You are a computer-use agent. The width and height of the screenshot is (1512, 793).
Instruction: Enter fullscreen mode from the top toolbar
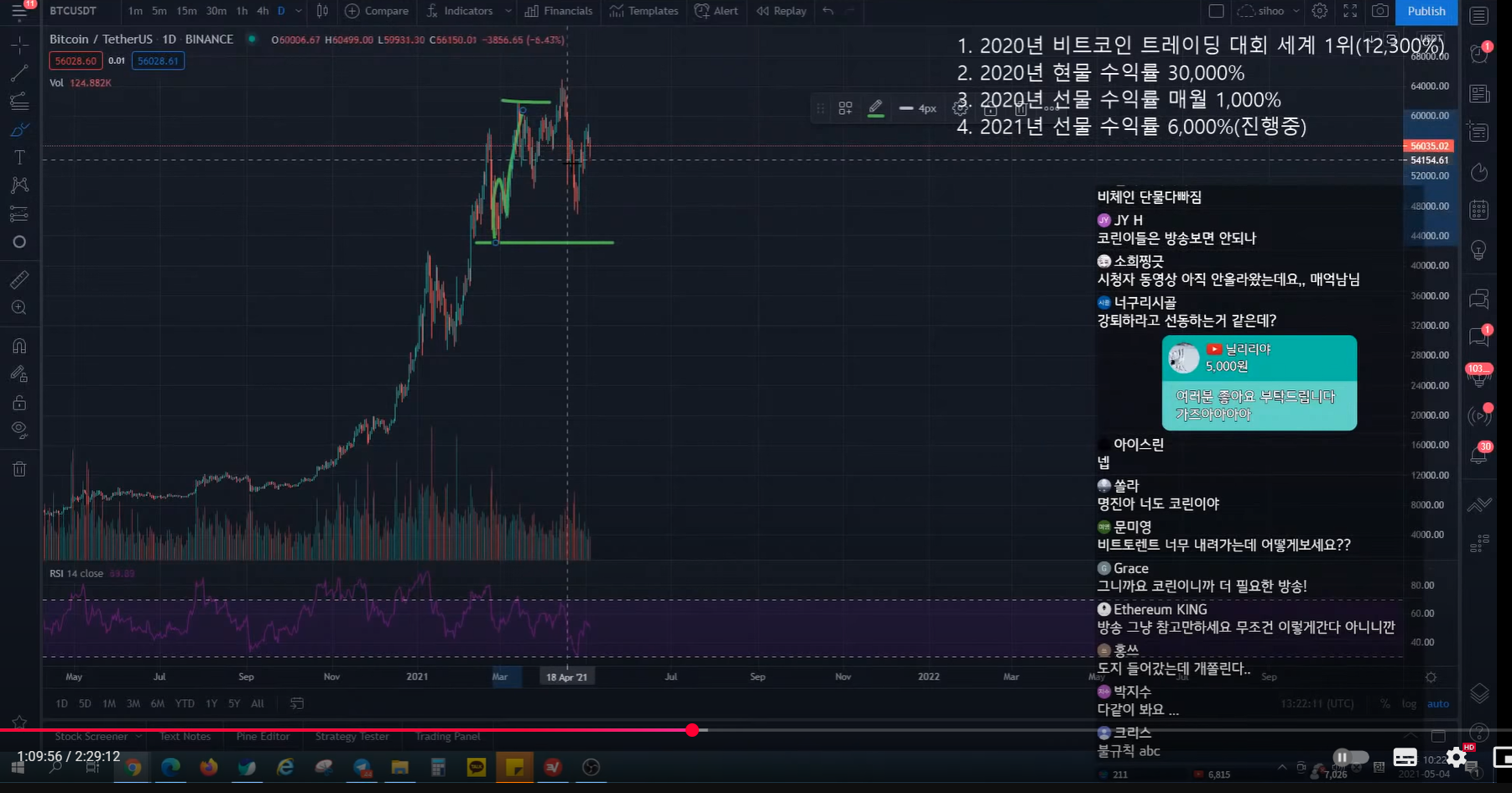click(x=1350, y=11)
